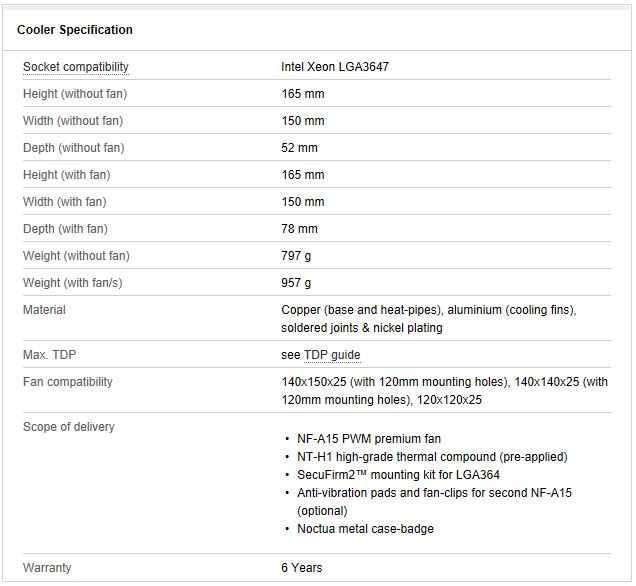
Task: Select the Noctua metal case-badge item
Action: tap(365, 529)
